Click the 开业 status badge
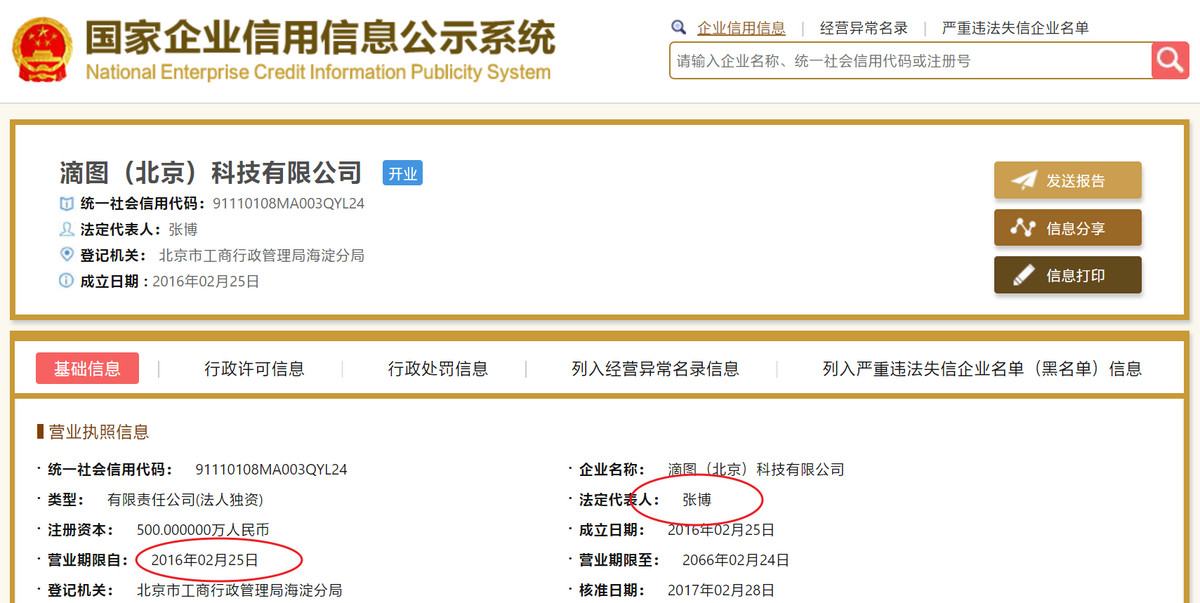 [403, 173]
